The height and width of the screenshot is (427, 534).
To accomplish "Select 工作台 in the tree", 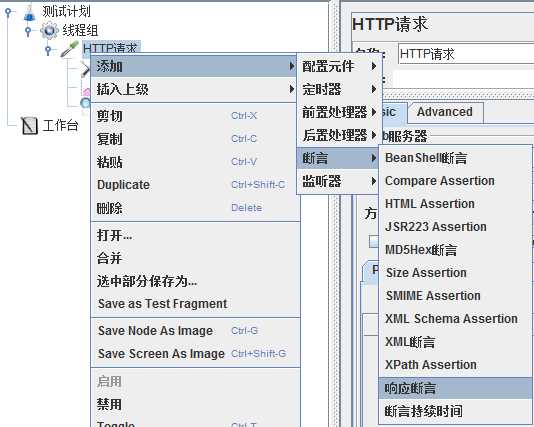I will (x=60, y=125).
